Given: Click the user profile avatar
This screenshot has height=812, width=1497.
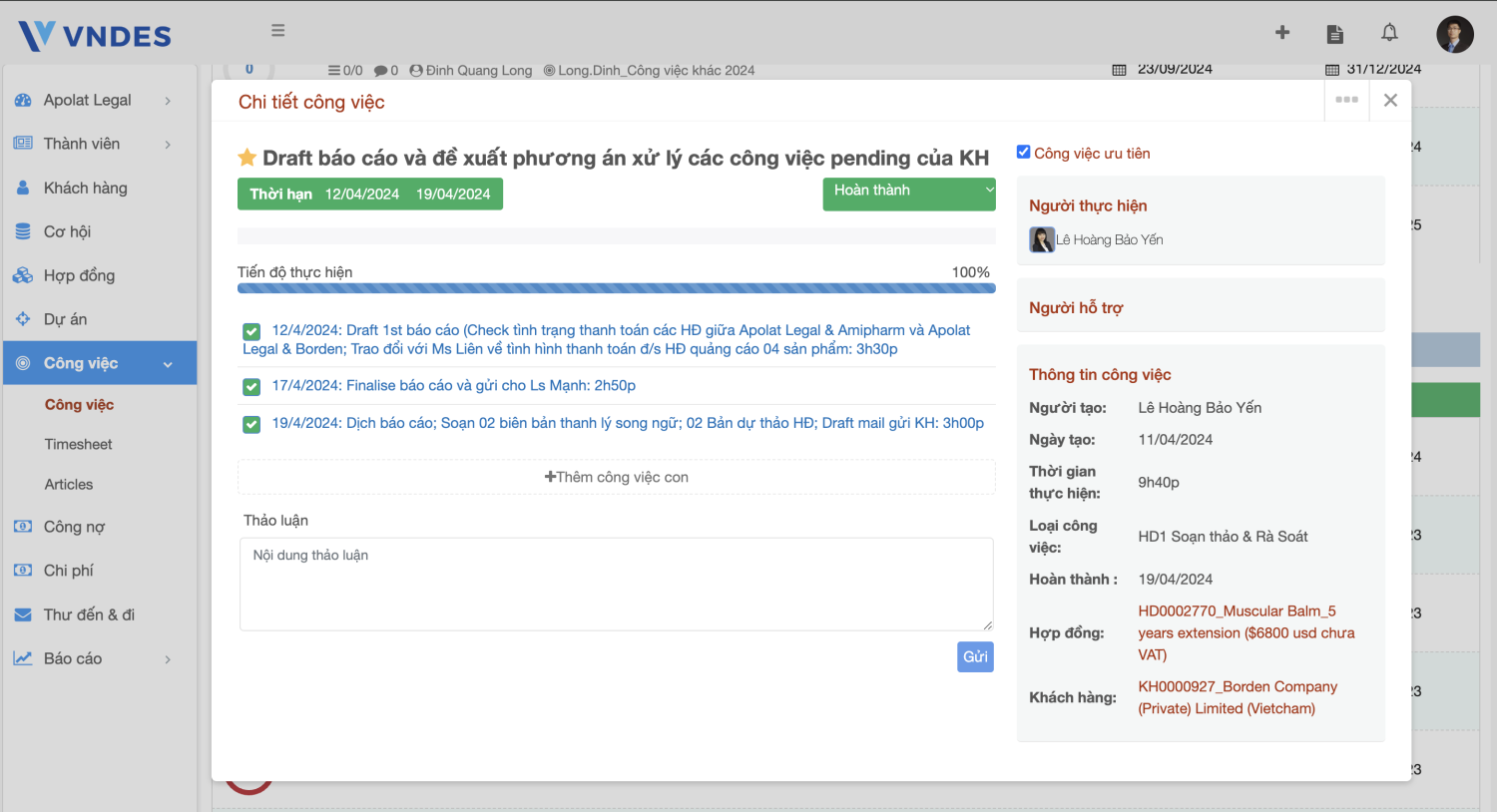Looking at the screenshot, I should 1454,34.
